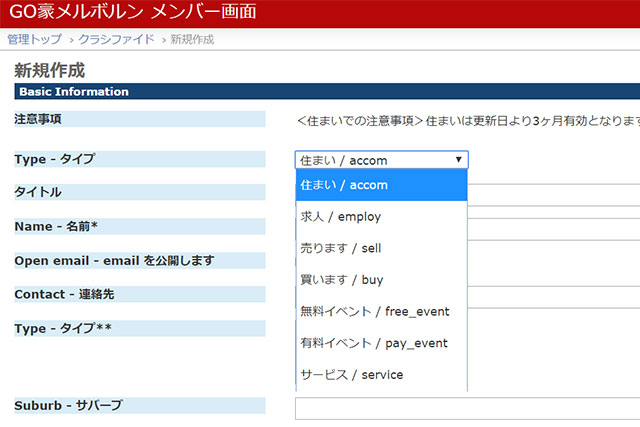The height and width of the screenshot is (427, 640).
Task: Go to 管理トップ breadcrumb link
Action: (34, 39)
